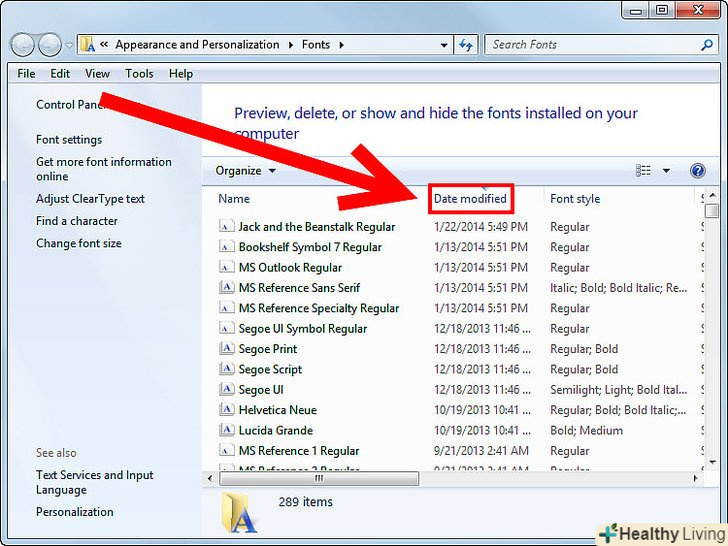The height and width of the screenshot is (546, 728).
Task: Click the 289 items count text
Action: pyautogui.click(x=306, y=502)
